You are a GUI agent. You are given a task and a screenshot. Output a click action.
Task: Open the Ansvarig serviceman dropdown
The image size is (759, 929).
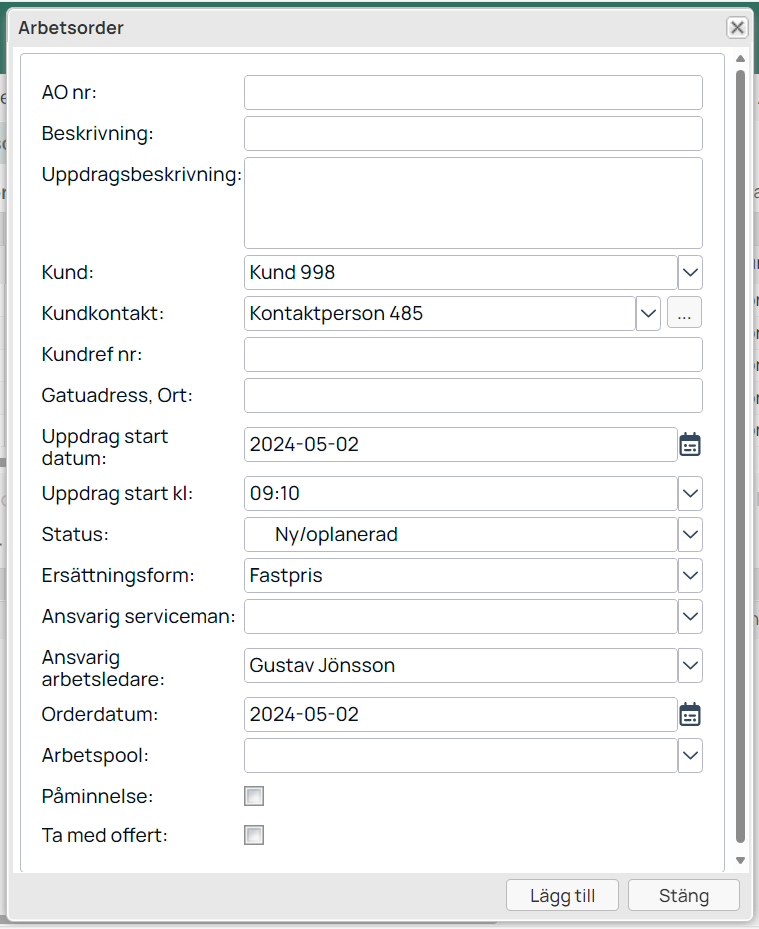click(690, 616)
